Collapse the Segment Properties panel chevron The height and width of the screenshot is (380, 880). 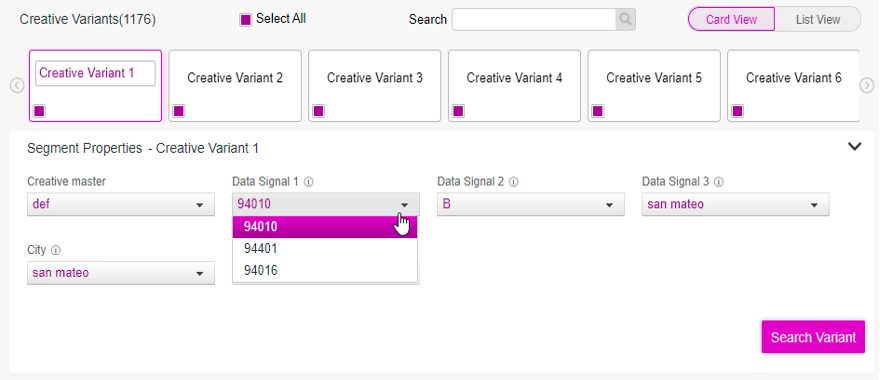(854, 146)
